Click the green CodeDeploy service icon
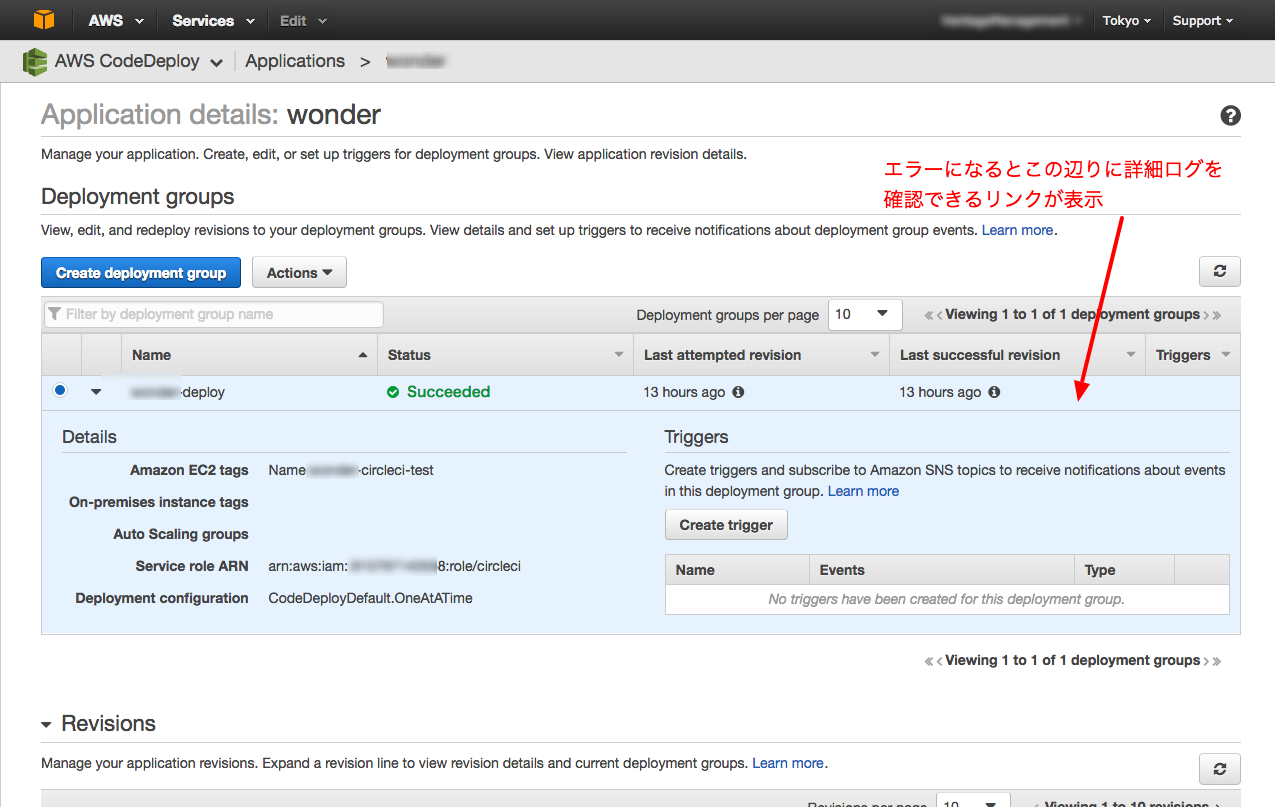Viewport: 1275px width, 807px height. tap(34, 61)
